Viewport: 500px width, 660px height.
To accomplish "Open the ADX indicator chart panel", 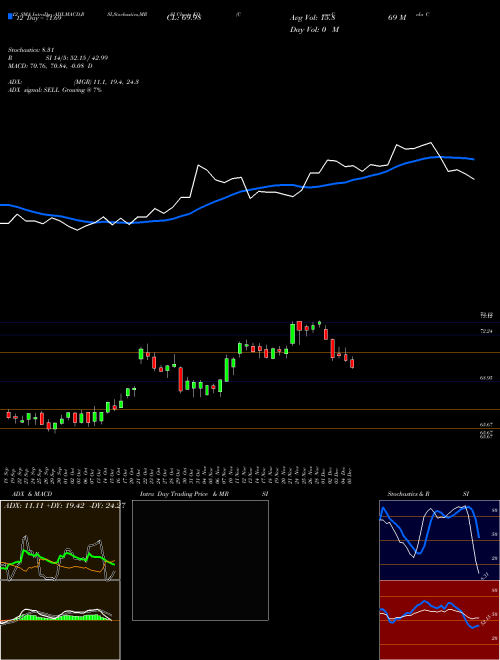I will pos(60,540).
